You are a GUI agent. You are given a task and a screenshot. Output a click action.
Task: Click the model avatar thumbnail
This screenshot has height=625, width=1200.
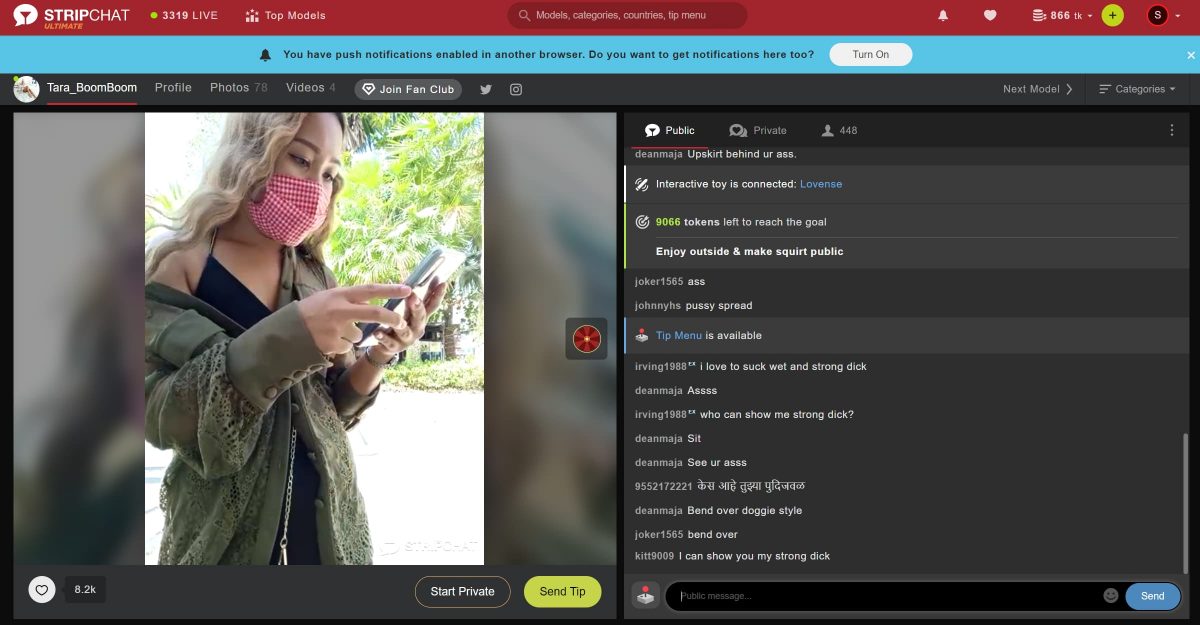pyautogui.click(x=26, y=89)
